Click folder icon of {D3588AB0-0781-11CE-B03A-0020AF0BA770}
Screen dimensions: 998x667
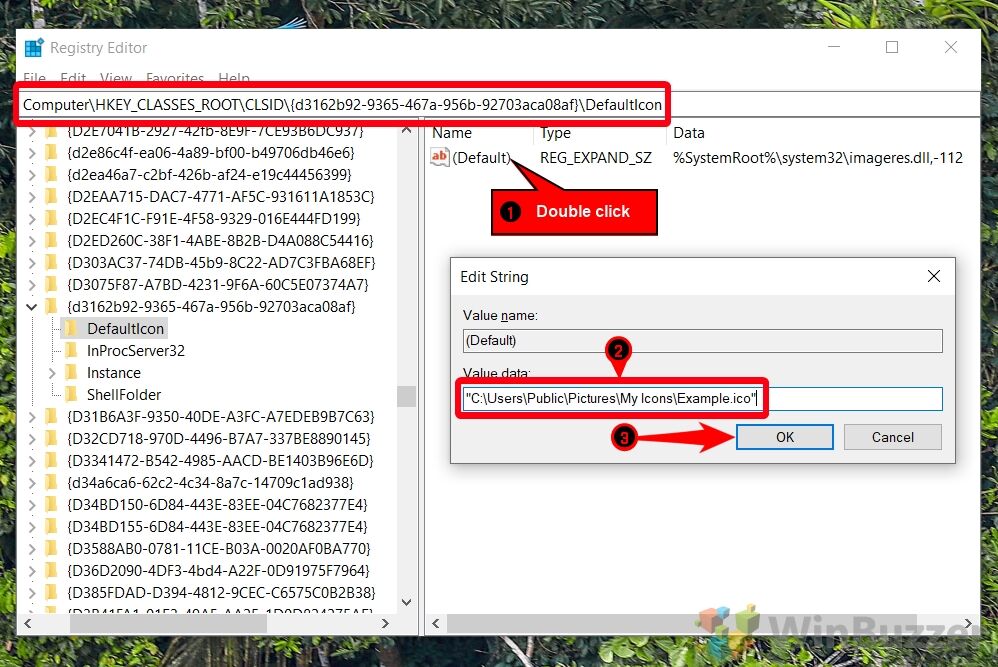coord(51,548)
